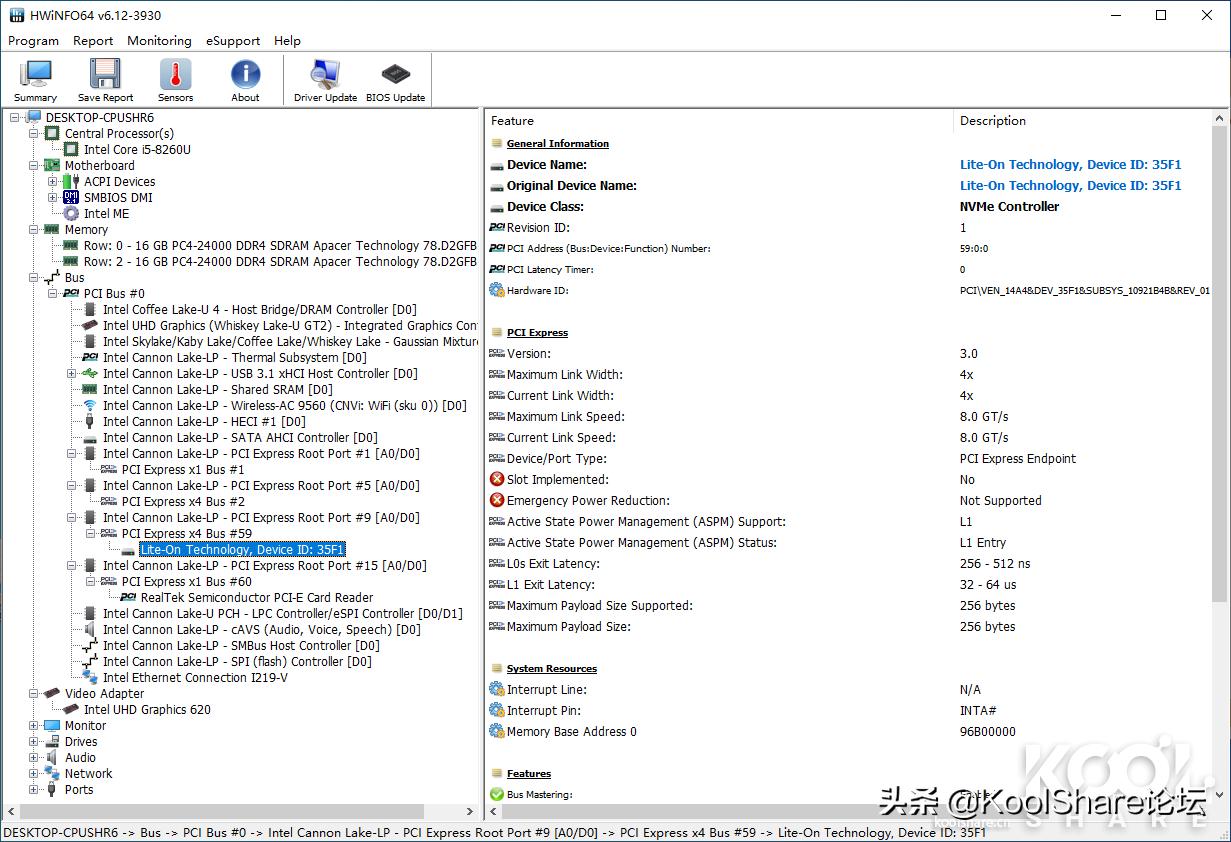Launch Sensors monitoring via thermometer icon

[x=175, y=75]
